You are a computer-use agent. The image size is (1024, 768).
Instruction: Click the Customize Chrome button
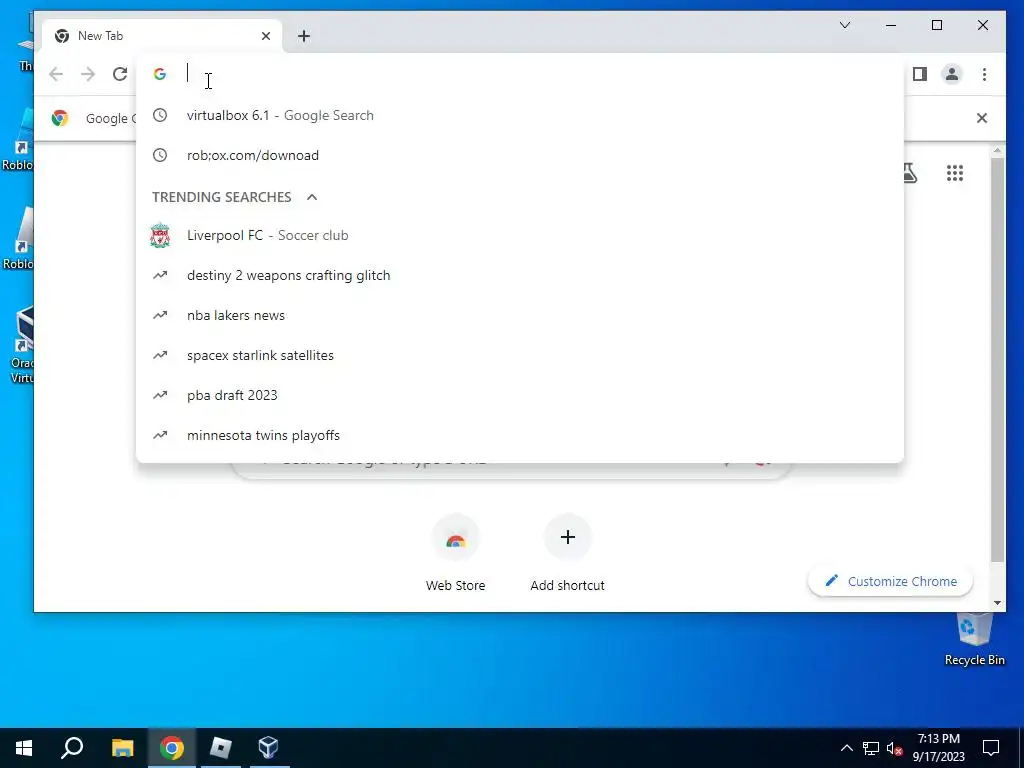coord(891,581)
